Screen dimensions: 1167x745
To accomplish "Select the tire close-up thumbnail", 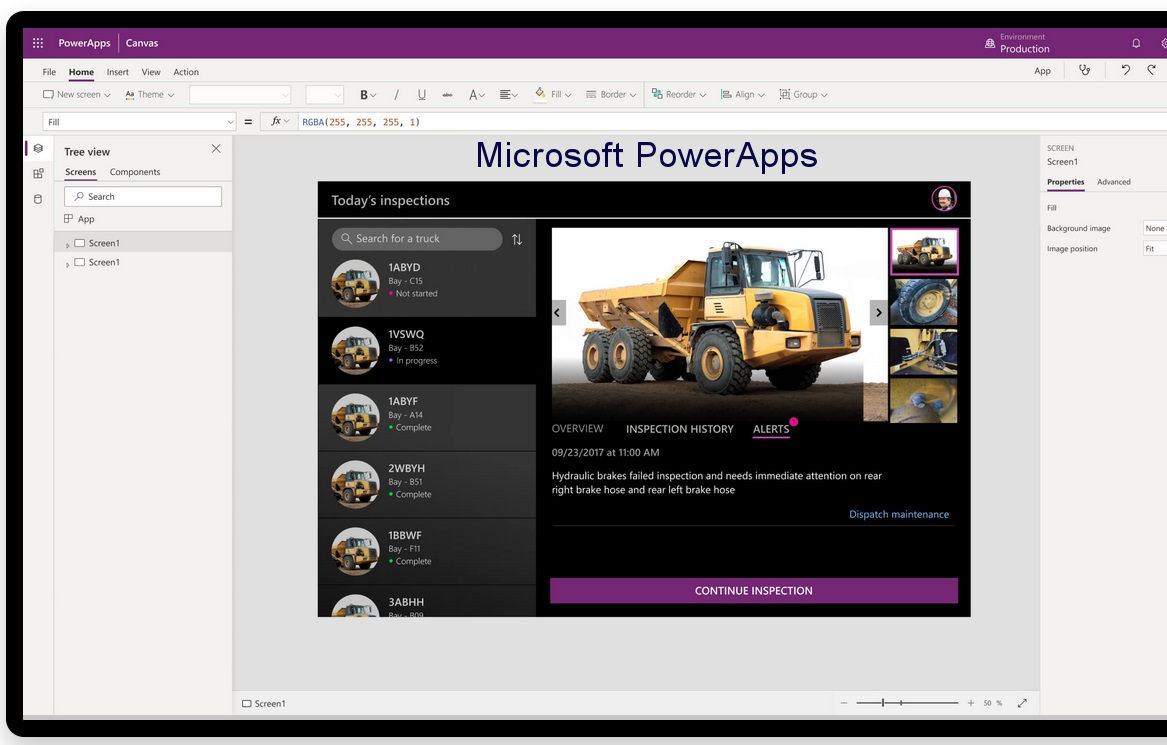I will click(x=924, y=301).
